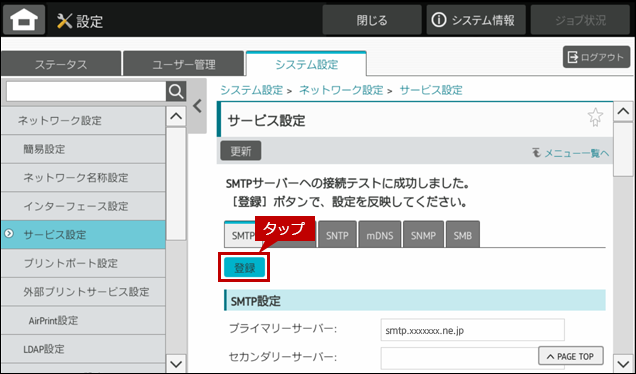Select the SNTP tab
Viewport: 636px width, 374px height.
pos(337,235)
